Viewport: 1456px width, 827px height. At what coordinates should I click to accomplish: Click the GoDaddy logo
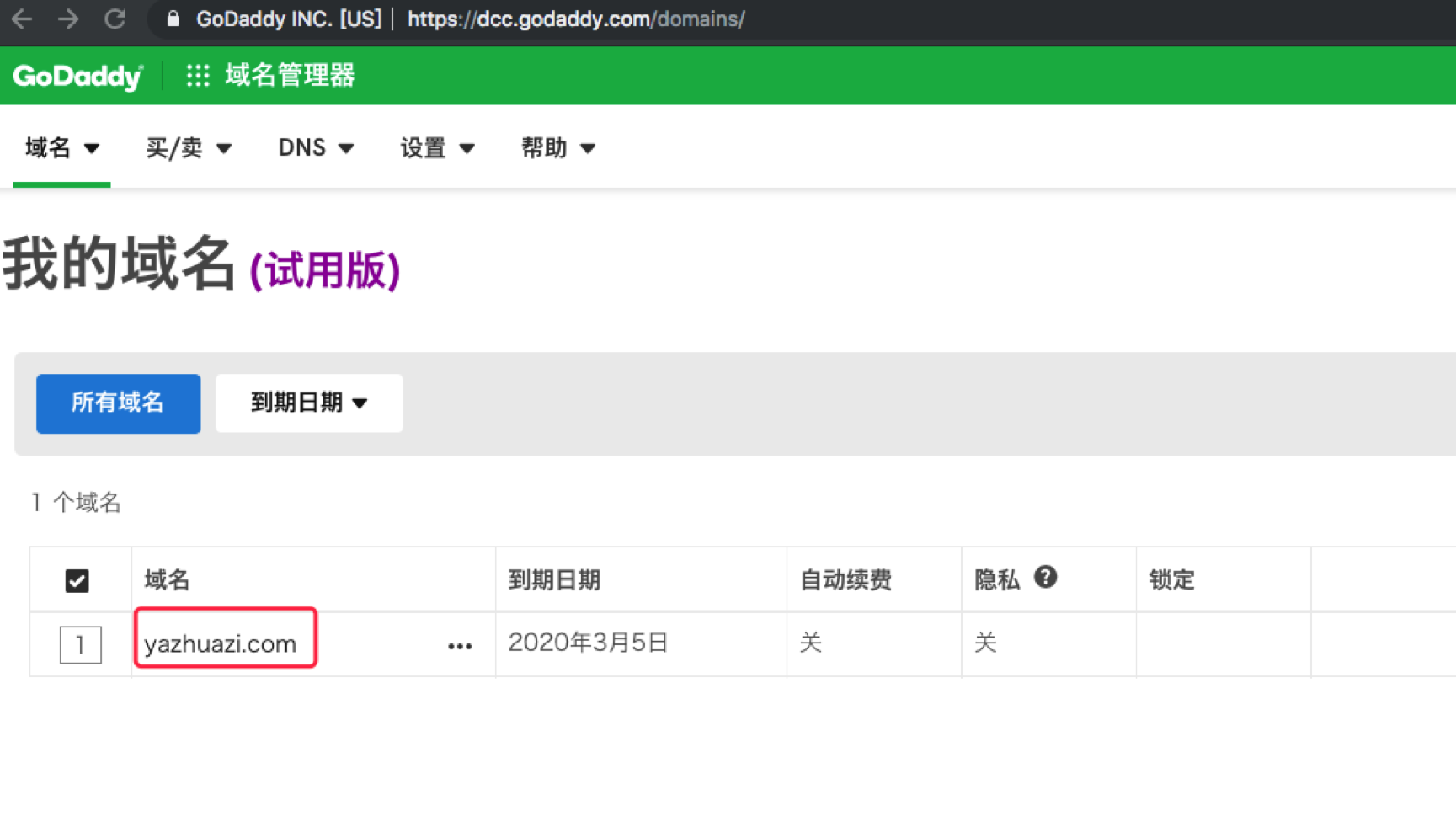pos(76,75)
